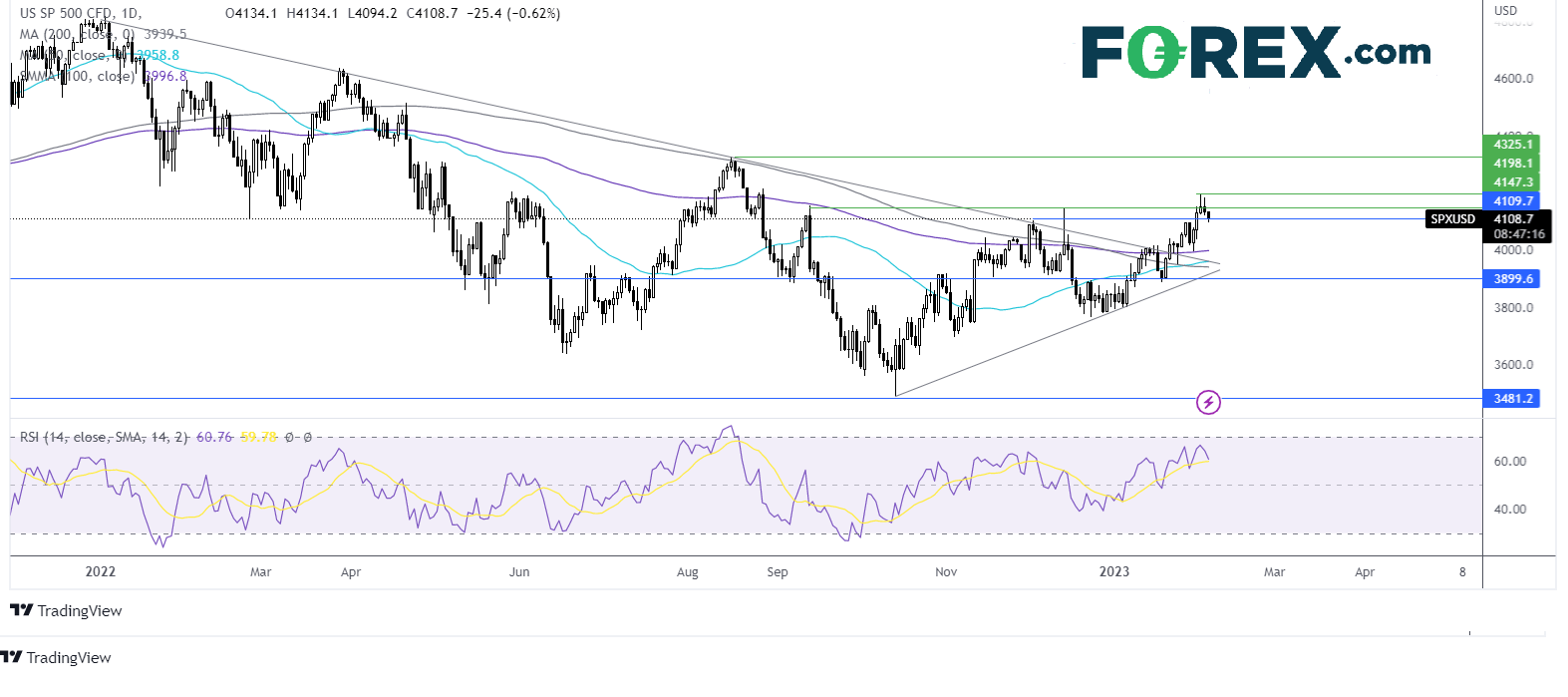Click the green 4198.1 price level label
The width and height of the screenshot is (1568, 697).
point(1511,164)
